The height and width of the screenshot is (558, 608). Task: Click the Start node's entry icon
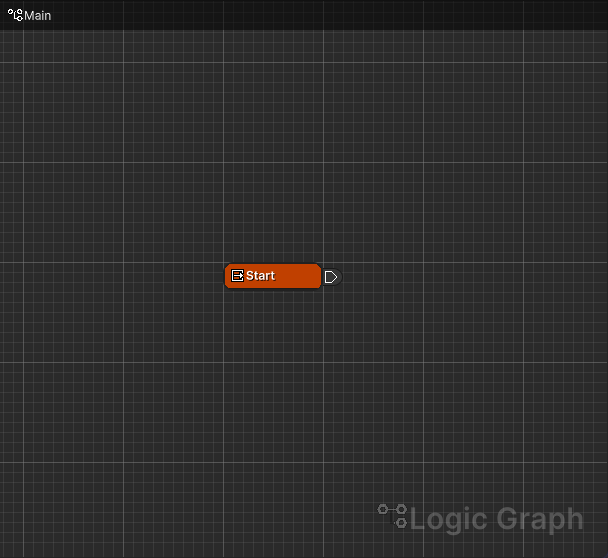pos(237,276)
